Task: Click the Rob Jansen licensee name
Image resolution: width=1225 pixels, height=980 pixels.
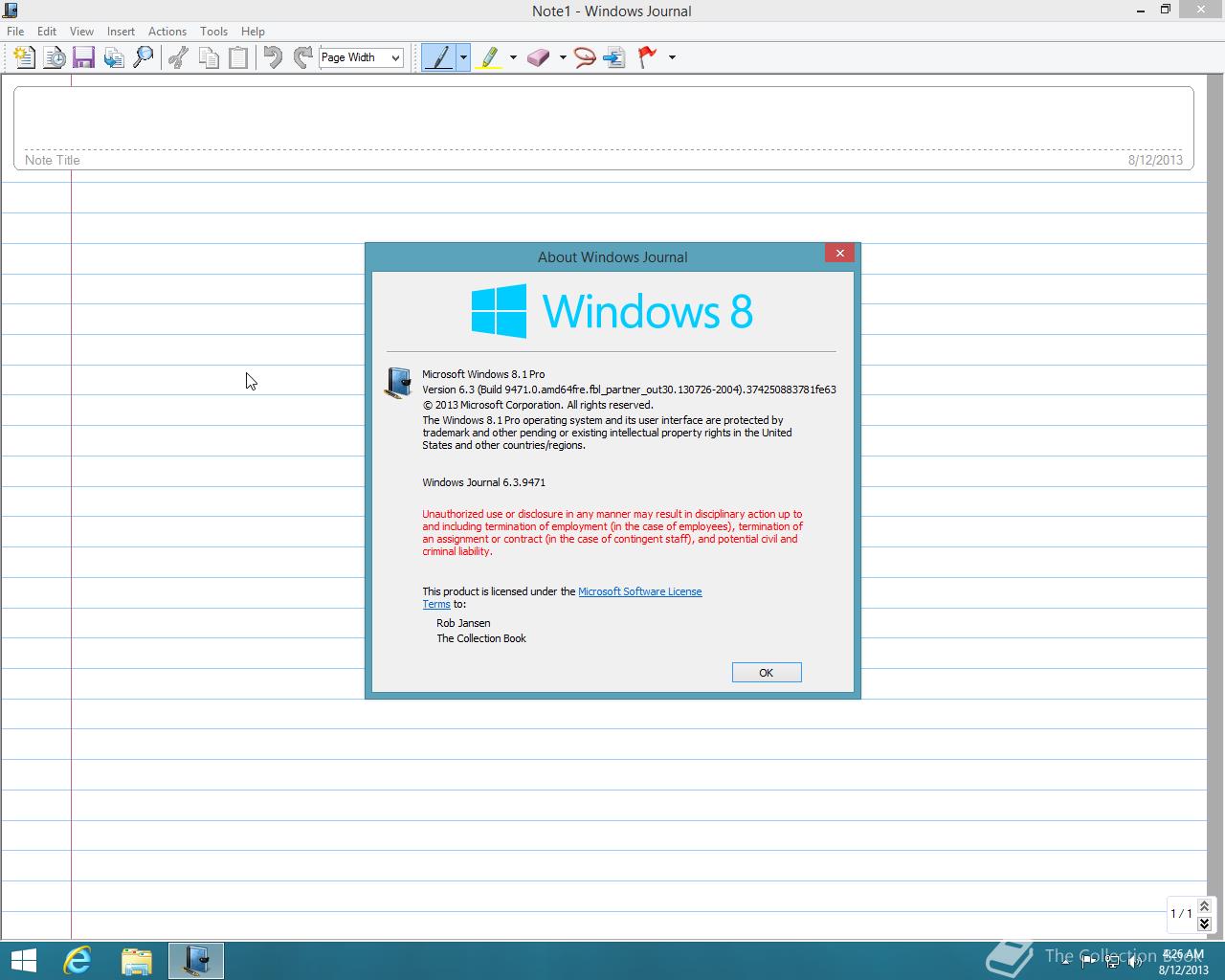Action: [x=463, y=623]
